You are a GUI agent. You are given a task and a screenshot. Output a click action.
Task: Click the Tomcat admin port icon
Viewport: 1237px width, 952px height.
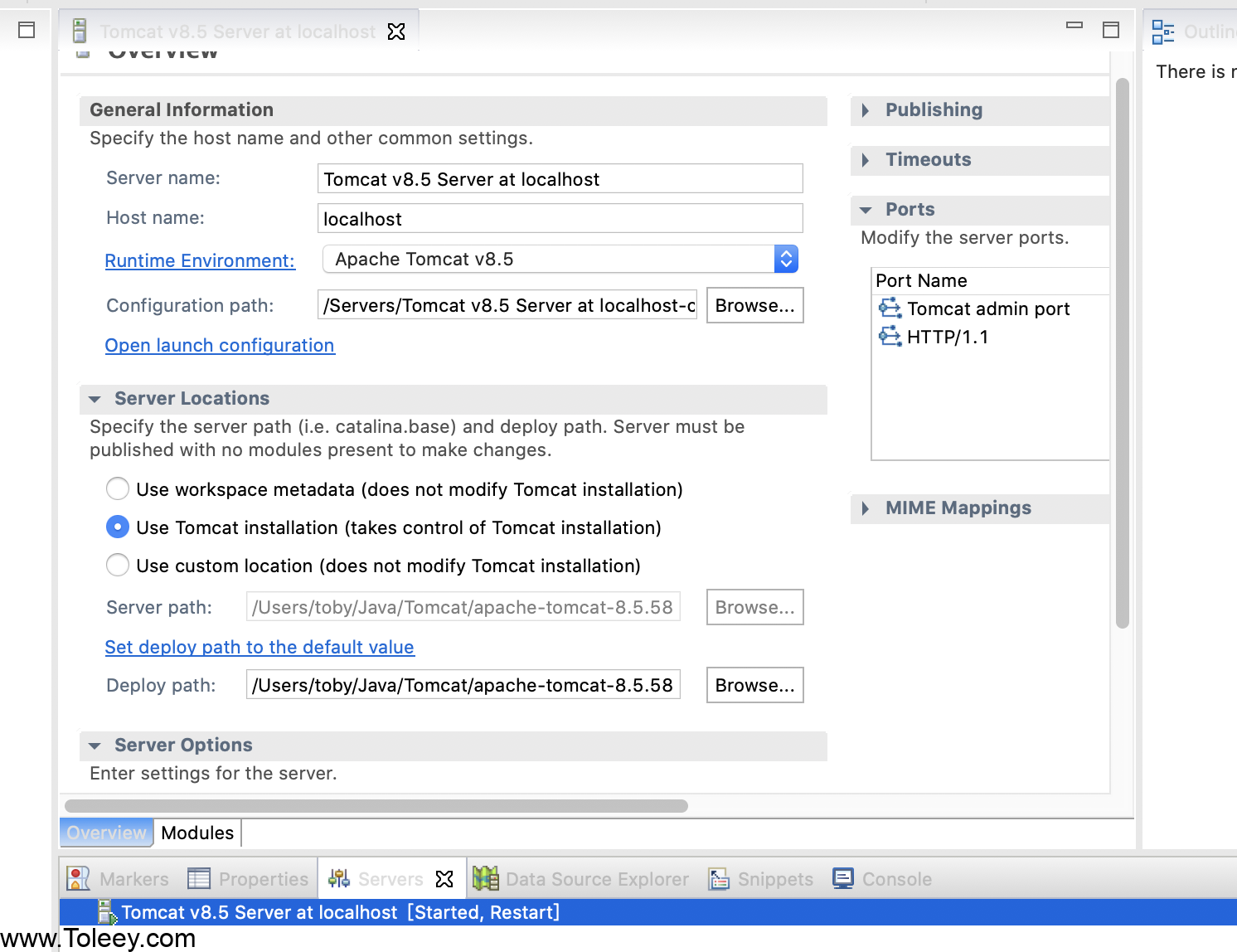coord(890,308)
